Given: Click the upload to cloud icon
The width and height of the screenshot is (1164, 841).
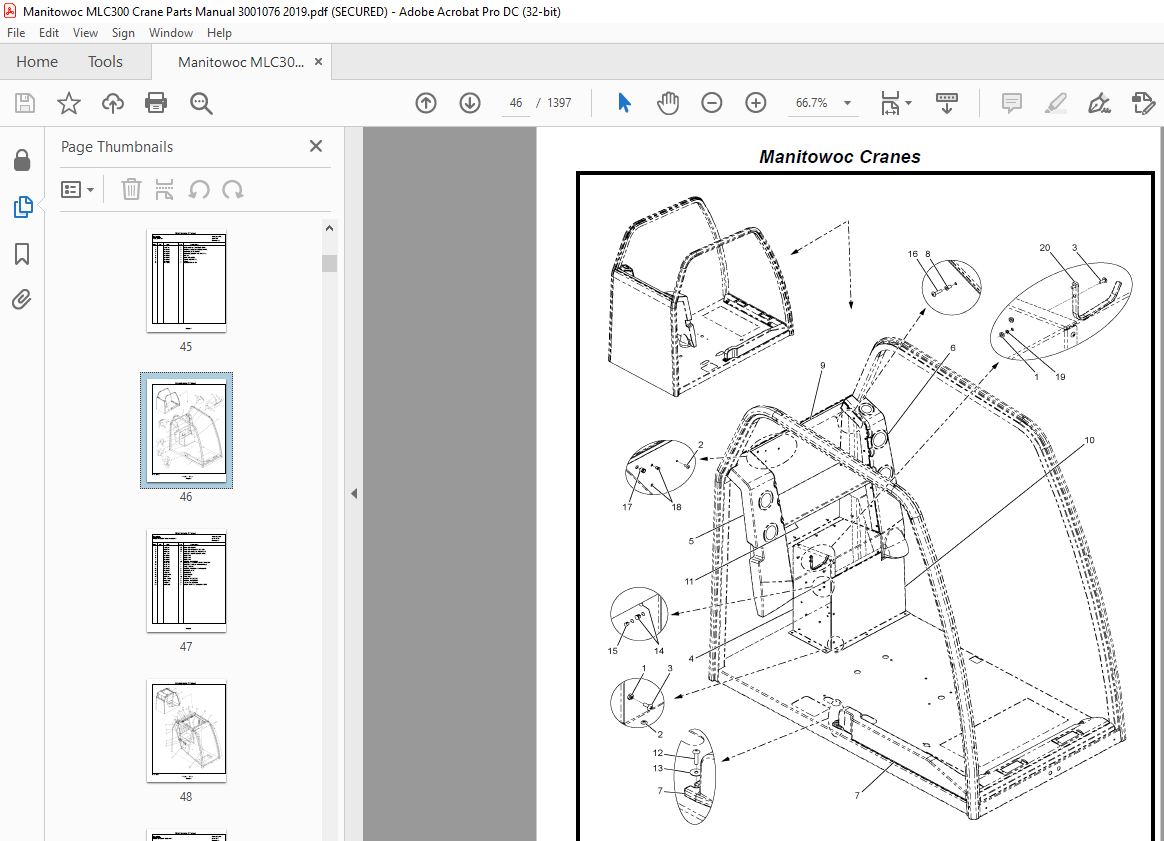Looking at the screenshot, I should (x=112, y=102).
